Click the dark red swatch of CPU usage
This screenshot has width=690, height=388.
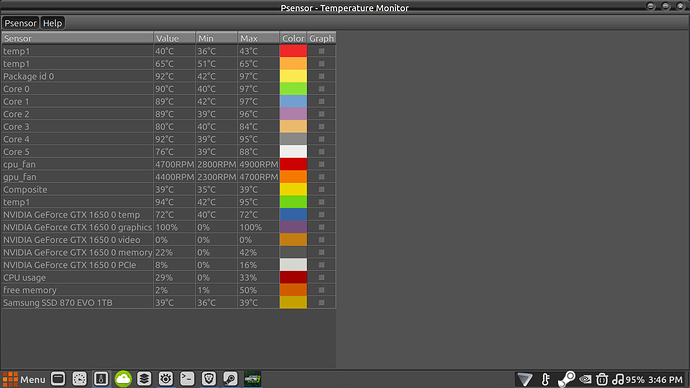click(x=293, y=278)
